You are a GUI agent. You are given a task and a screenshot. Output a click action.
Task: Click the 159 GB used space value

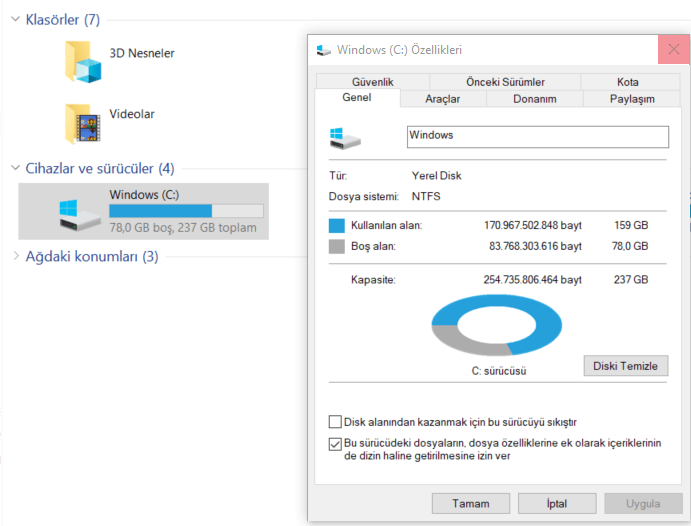pos(631,225)
